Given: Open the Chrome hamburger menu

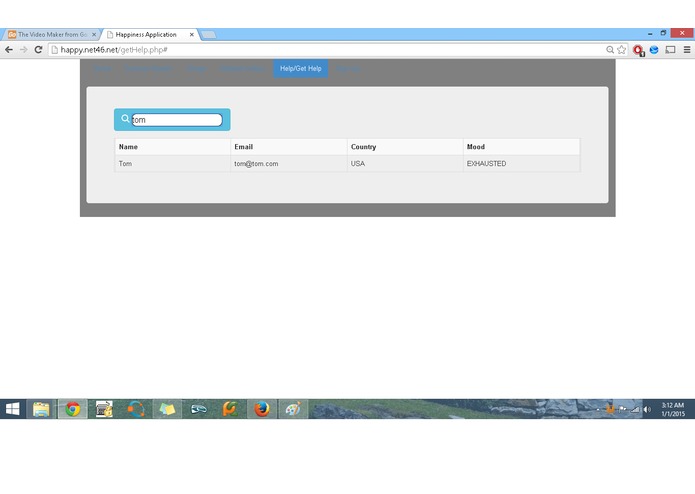Looking at the screenshot, I should coord(687,50).
